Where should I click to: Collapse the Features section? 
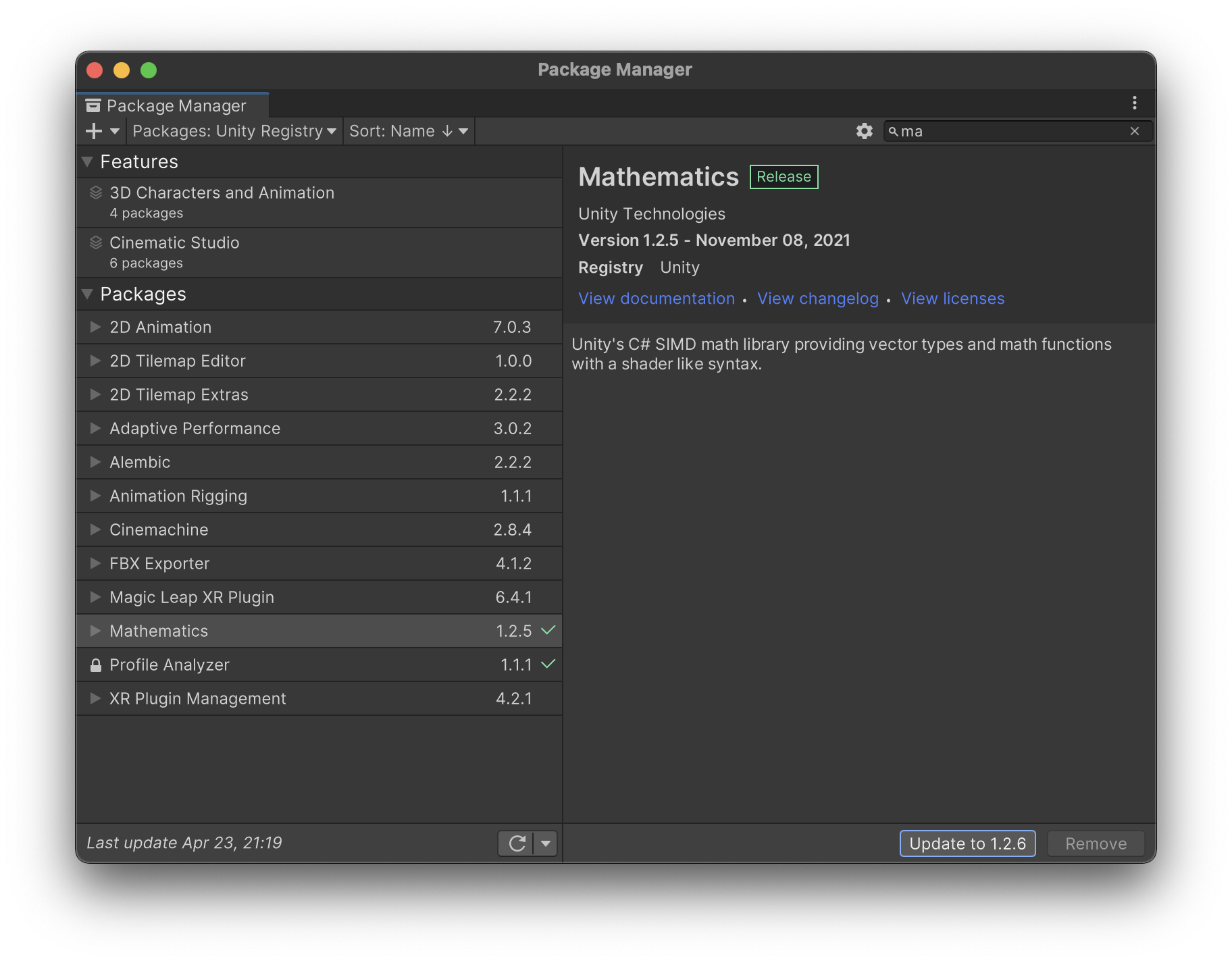pyautogui.click(x=87, y=162)
